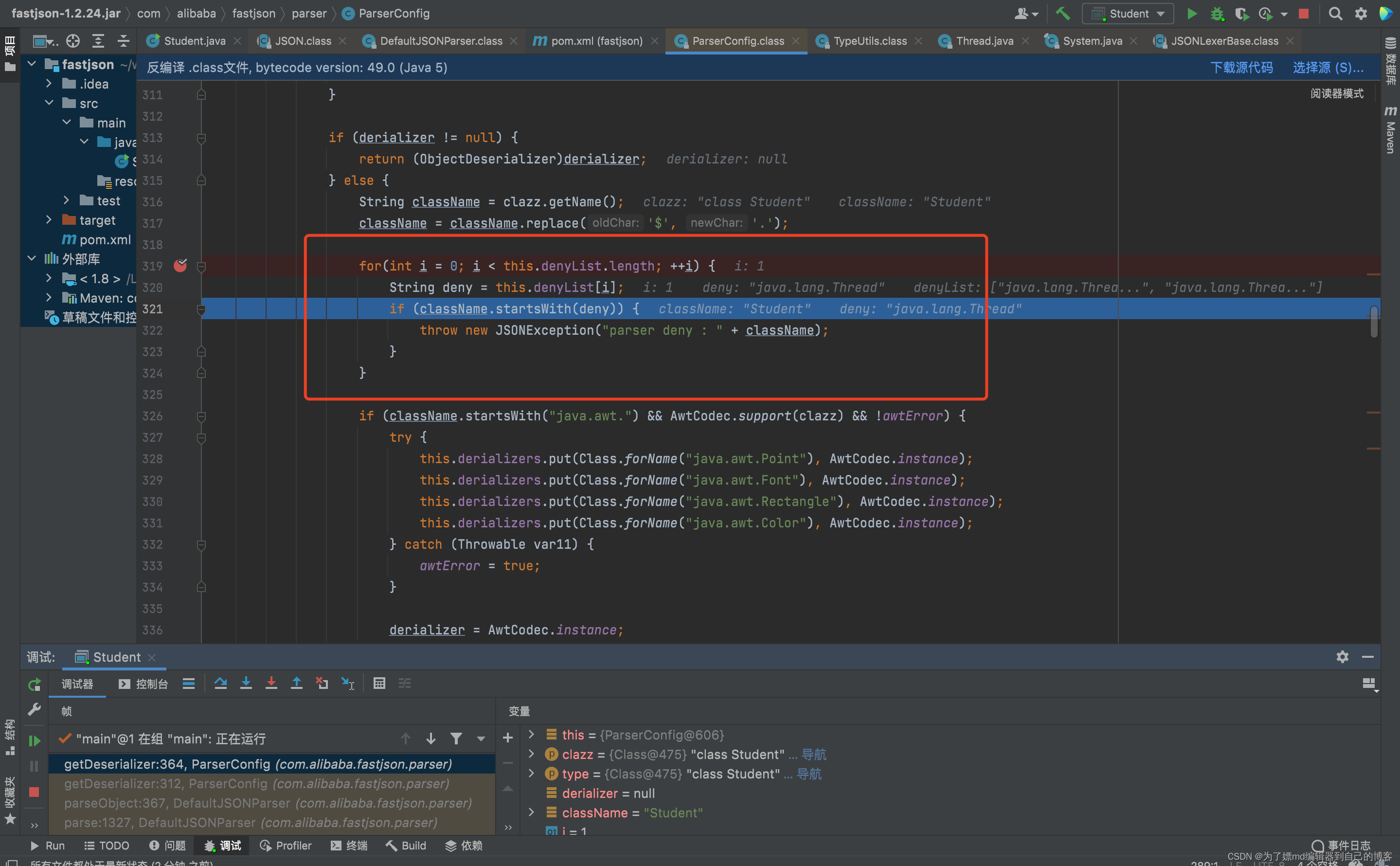The image size is (1400, 866).
Task: Click '下载源代码' button in top right
Action: [1243, 67]
